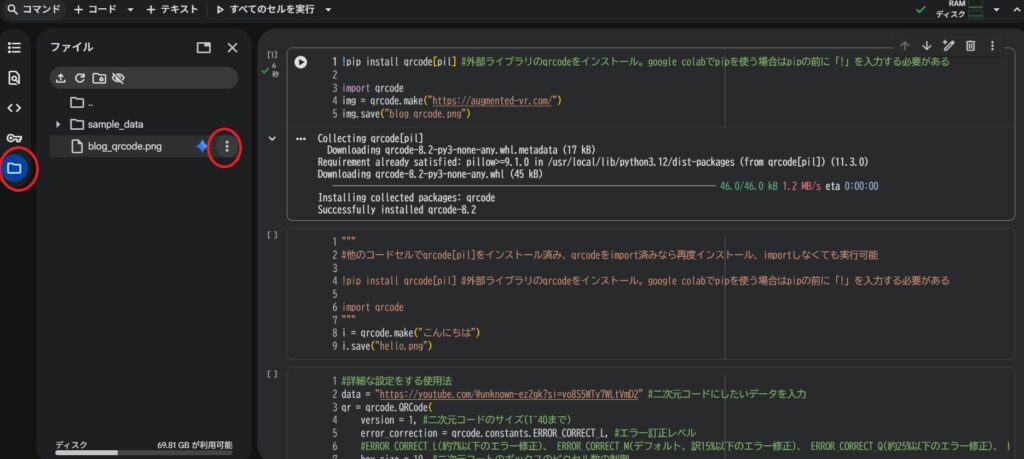Run the first code cell
Screen dimensions: 1024x459
[301, 62]
